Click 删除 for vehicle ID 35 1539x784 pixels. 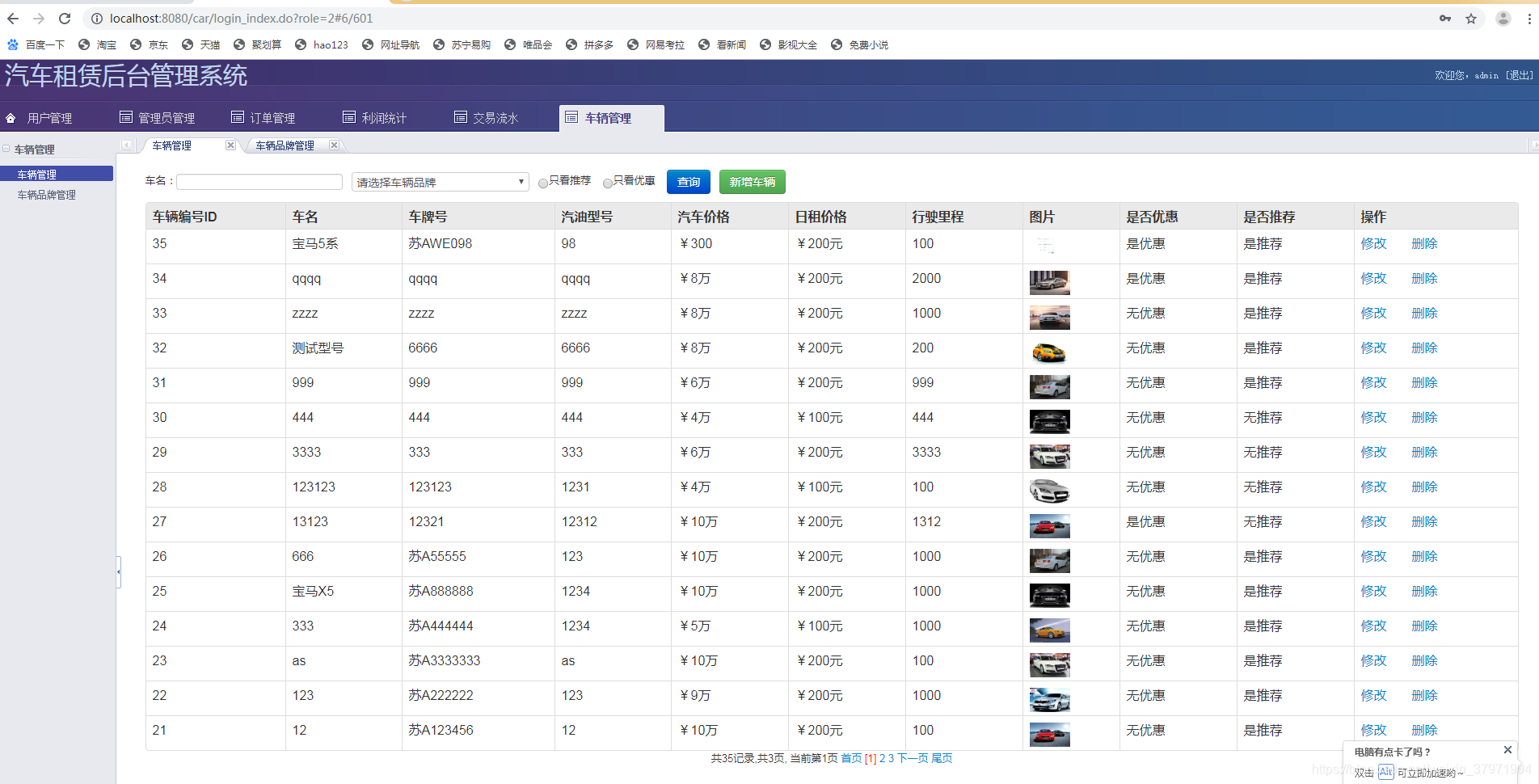click(1424, 243)
